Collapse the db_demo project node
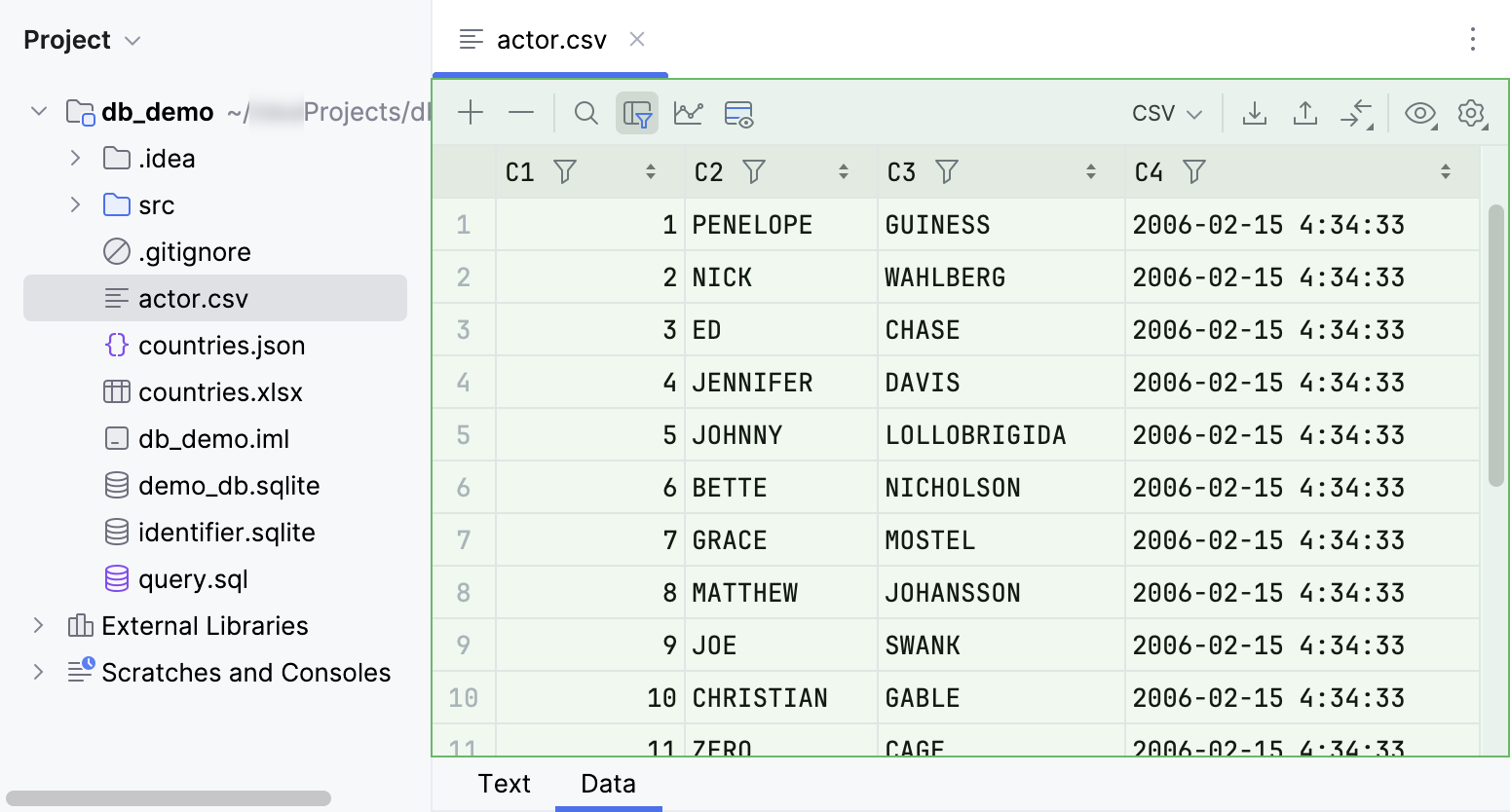 pyautogui.click(x=38, y=110)
